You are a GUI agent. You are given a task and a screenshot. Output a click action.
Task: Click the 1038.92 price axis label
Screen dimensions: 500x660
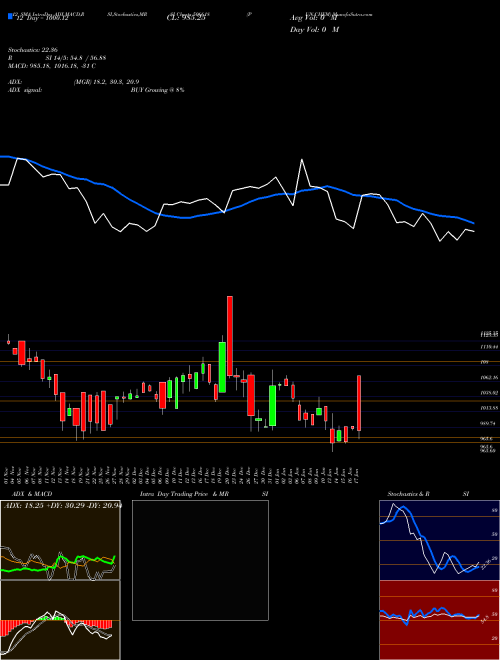(x=489, y=393)
